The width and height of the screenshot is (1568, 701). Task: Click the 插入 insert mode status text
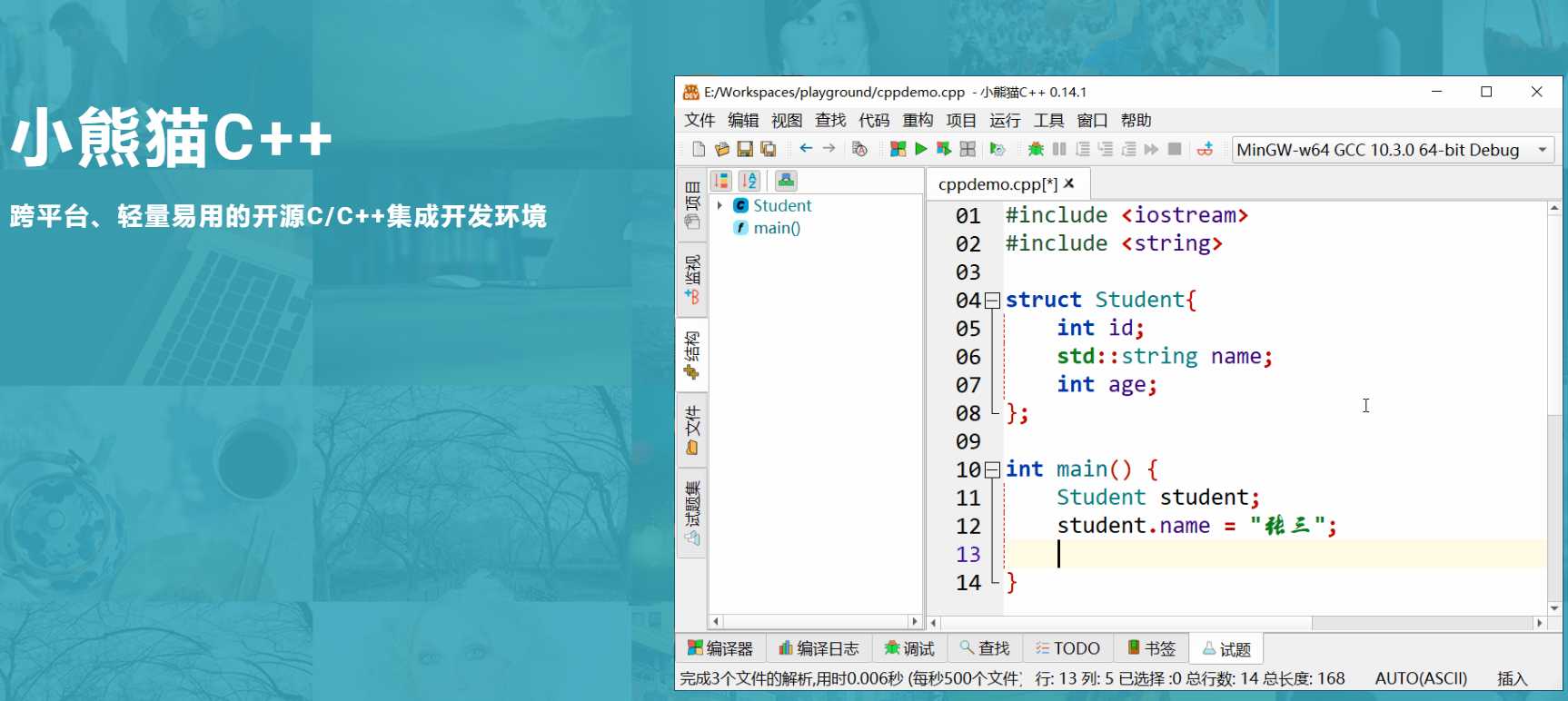click(x=1513, y=678)
